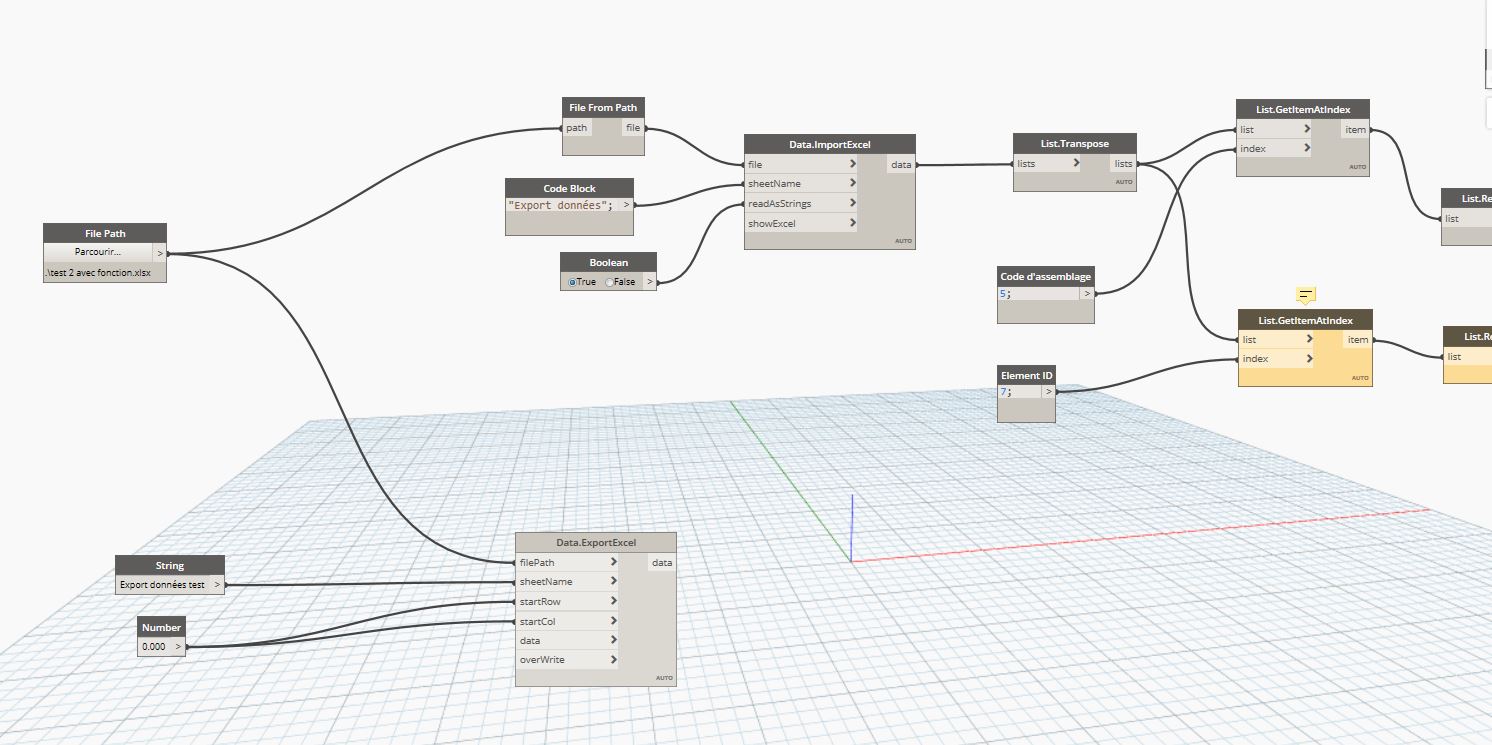Click the data output port of Data.ImportExcel
1492x745 pixels.
[x=901, y=165]
